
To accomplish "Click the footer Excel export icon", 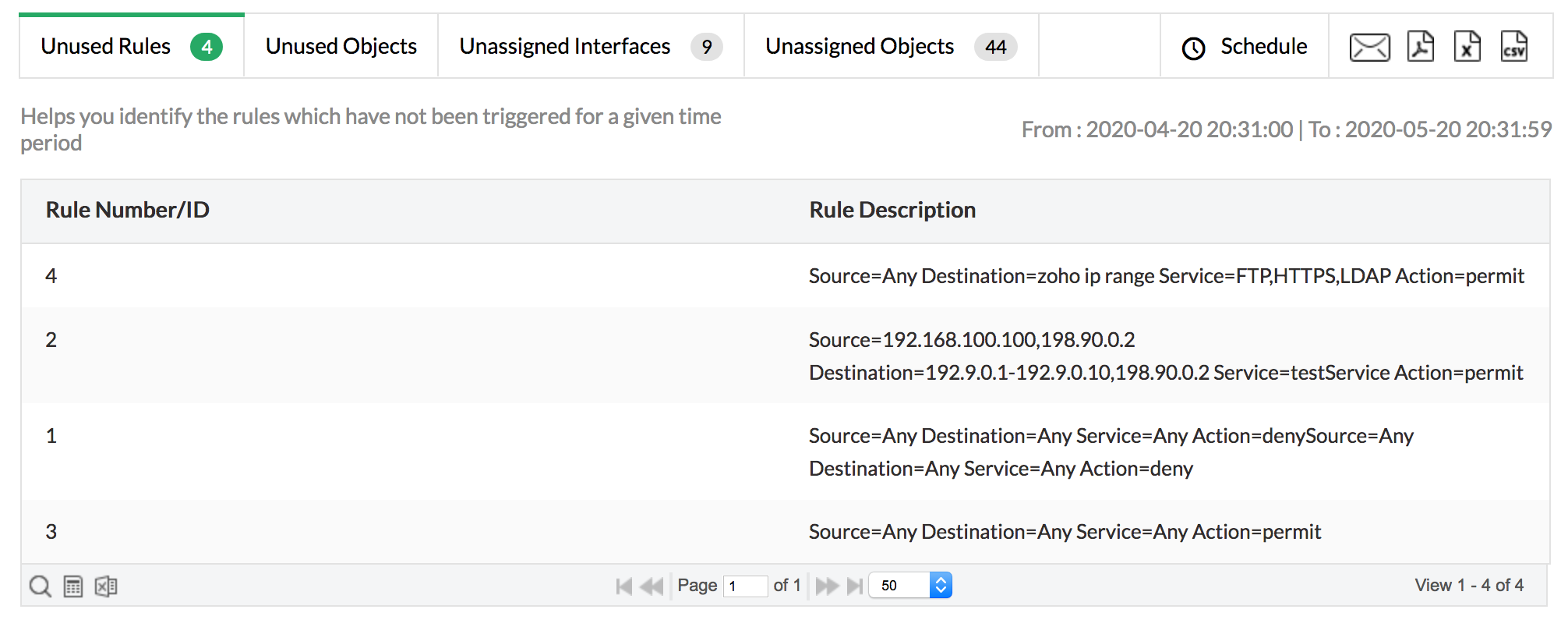I will [x=106, y=586].
